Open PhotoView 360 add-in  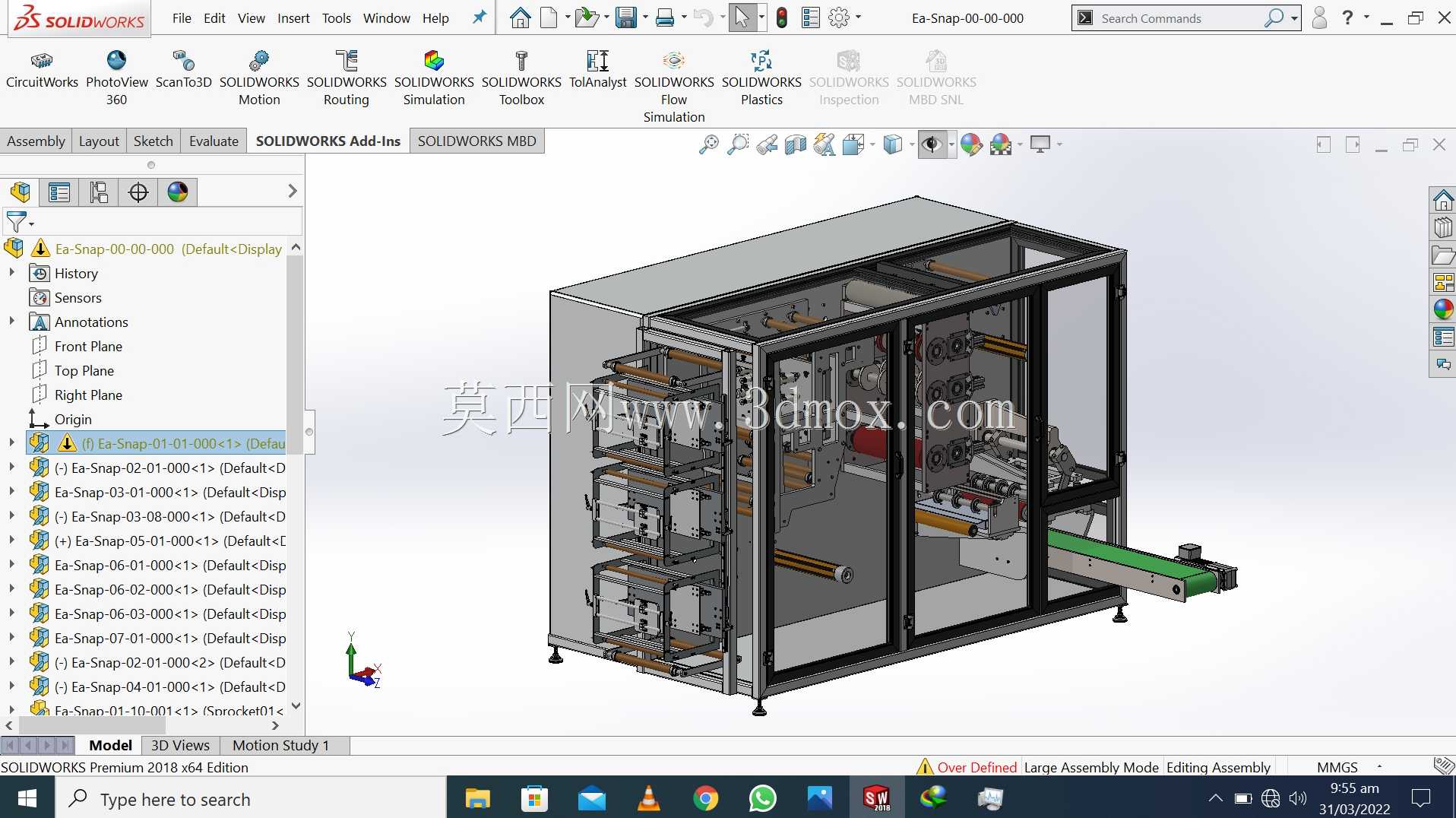click(x=116, y=78)
